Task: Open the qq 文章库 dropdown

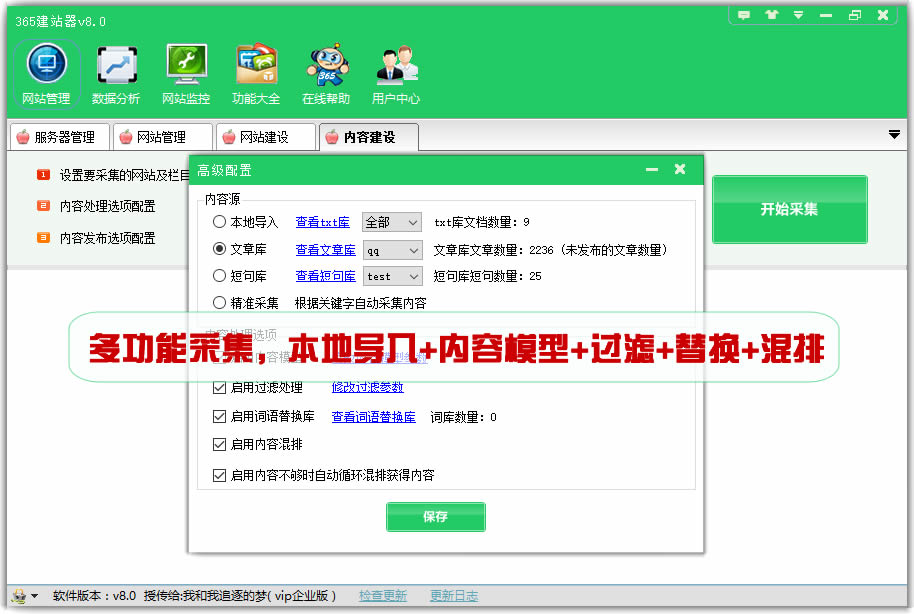Action: tap(392, 249)
